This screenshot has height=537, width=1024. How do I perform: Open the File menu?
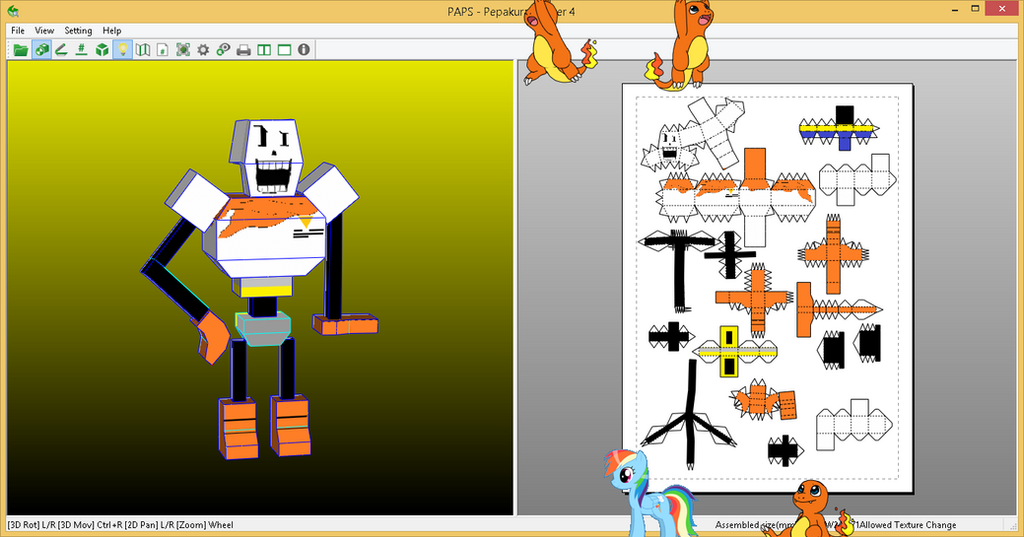(x=18, y=30)
